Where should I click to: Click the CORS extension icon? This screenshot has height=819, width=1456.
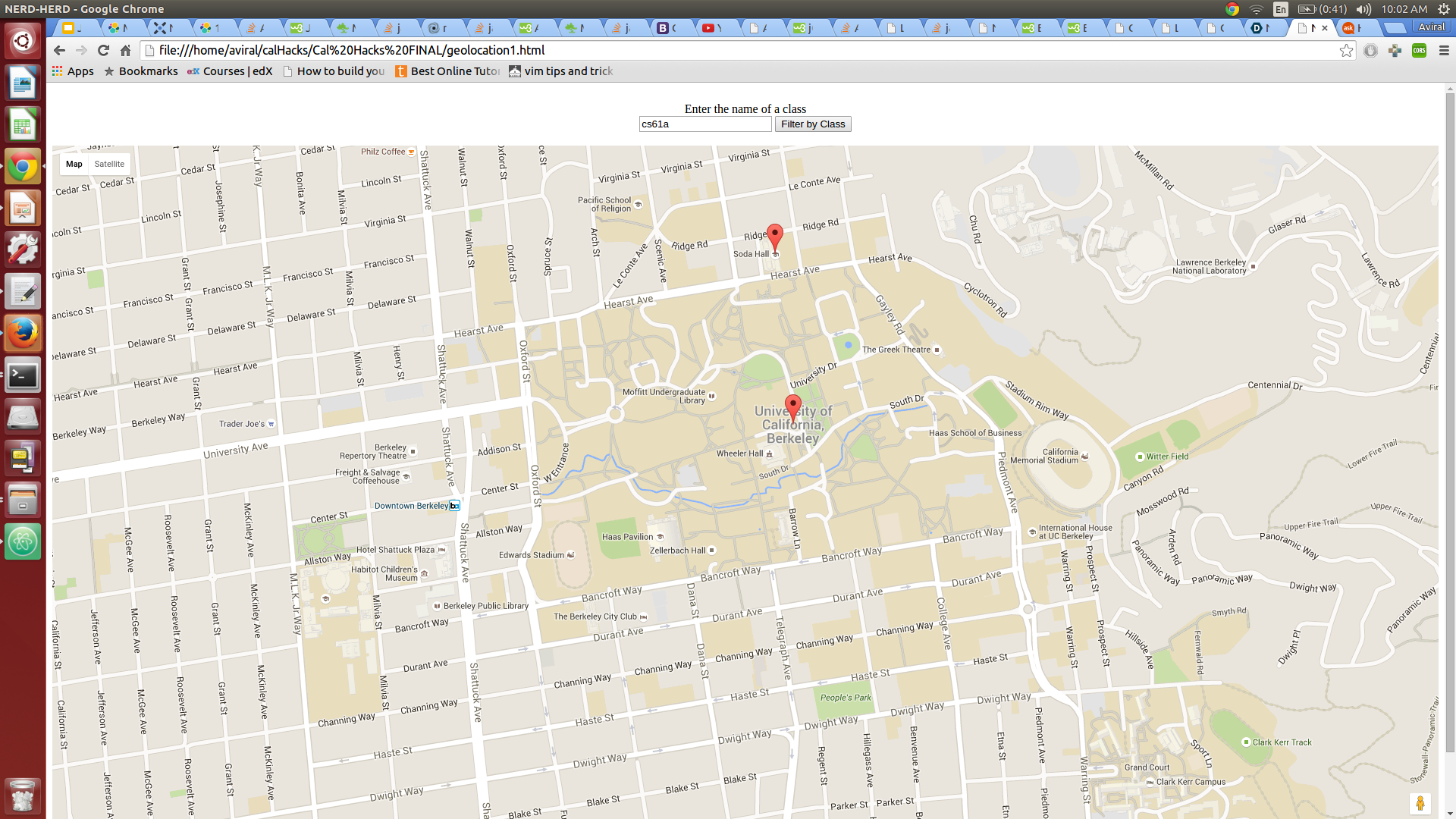click(x=1419, y=50)
